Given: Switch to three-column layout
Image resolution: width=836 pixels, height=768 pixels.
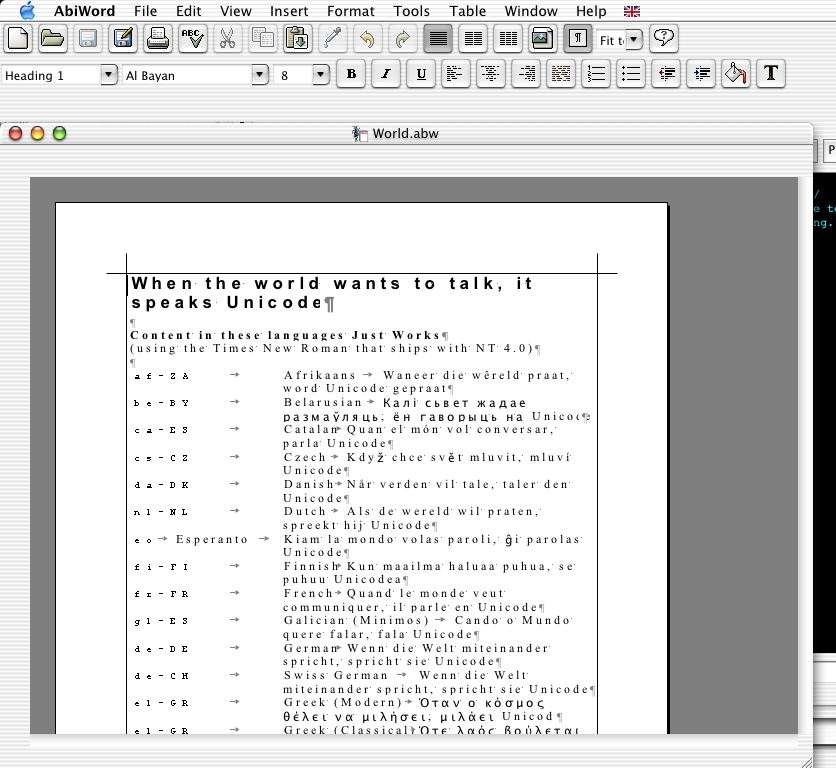Looking at the screenshot, I should tap(508, 39).
